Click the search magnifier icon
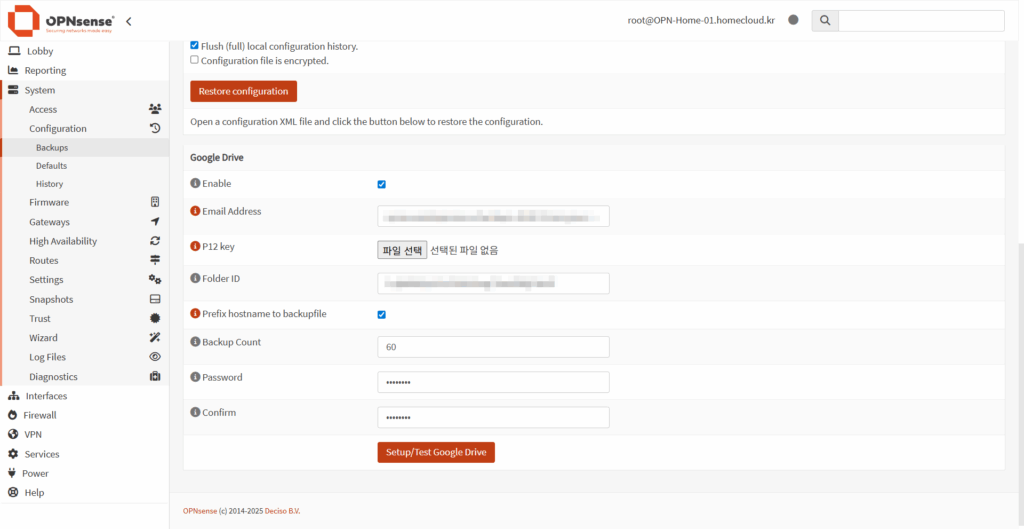 click(824, 20)
